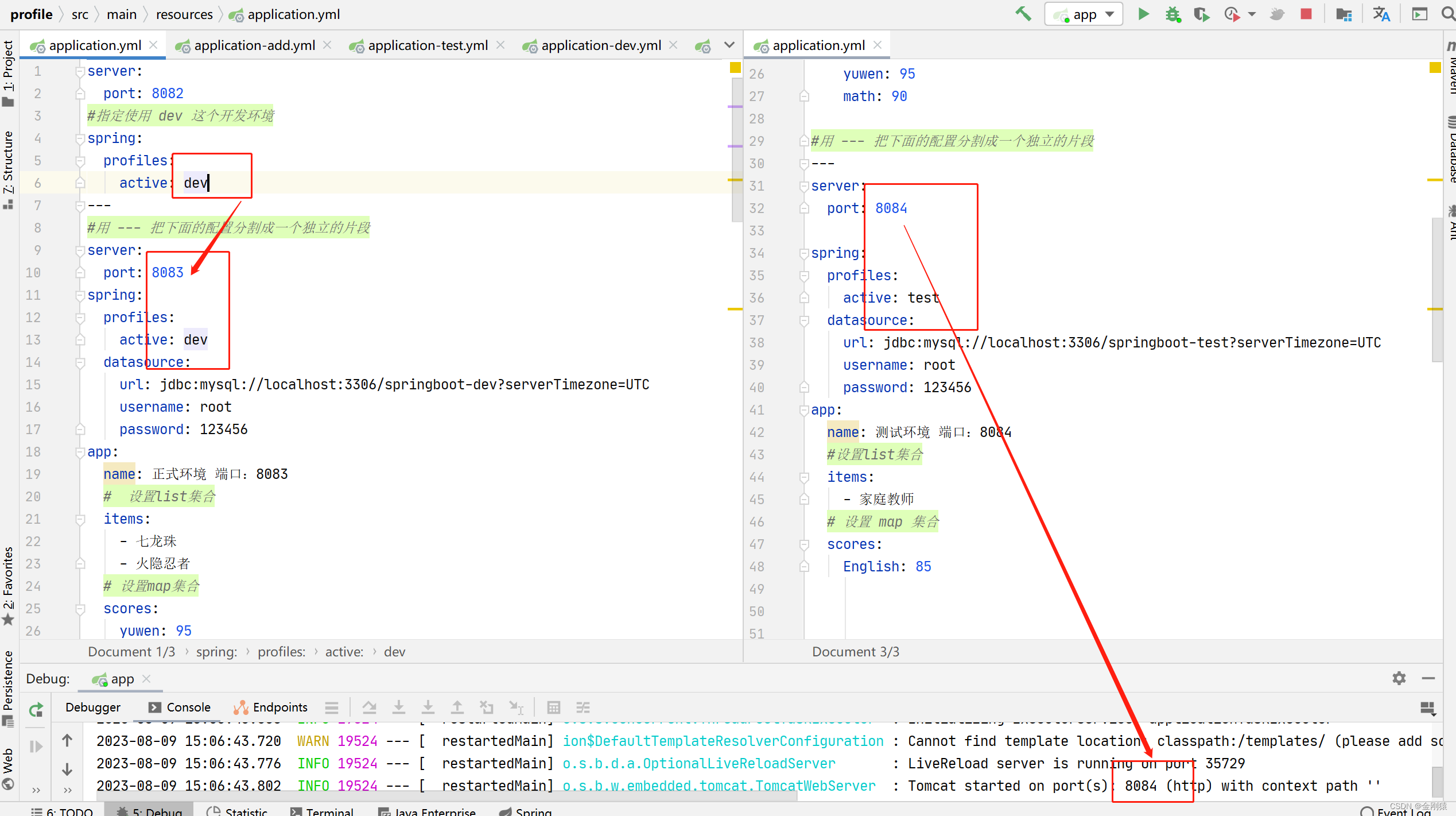The height and width of the screenshot is (816, 1456).
Task: Click Trace Current Stream Chain icon
Action: pyautogui.click(x=583, y=707)
